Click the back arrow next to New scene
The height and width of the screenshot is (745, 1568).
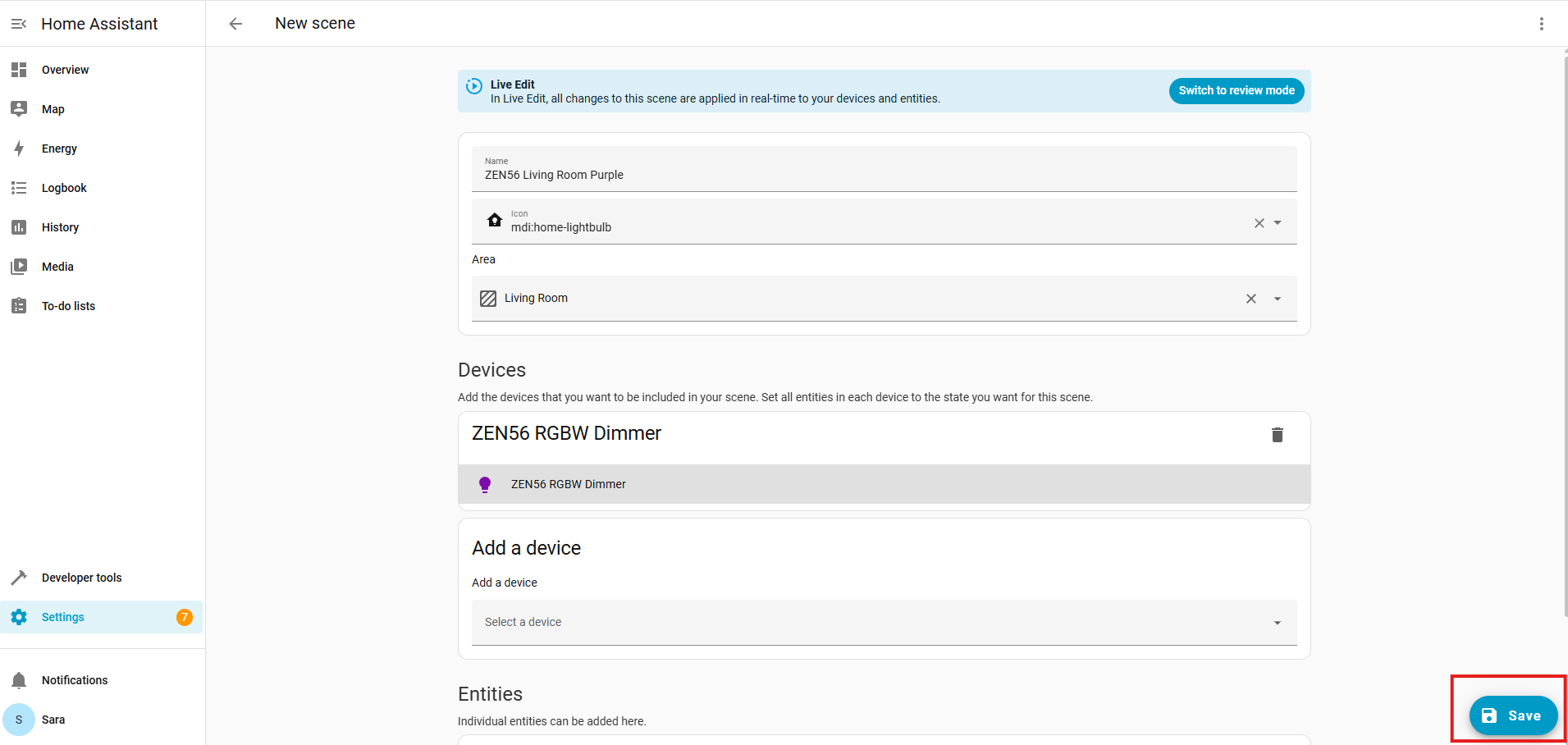(x=235, y=24)
